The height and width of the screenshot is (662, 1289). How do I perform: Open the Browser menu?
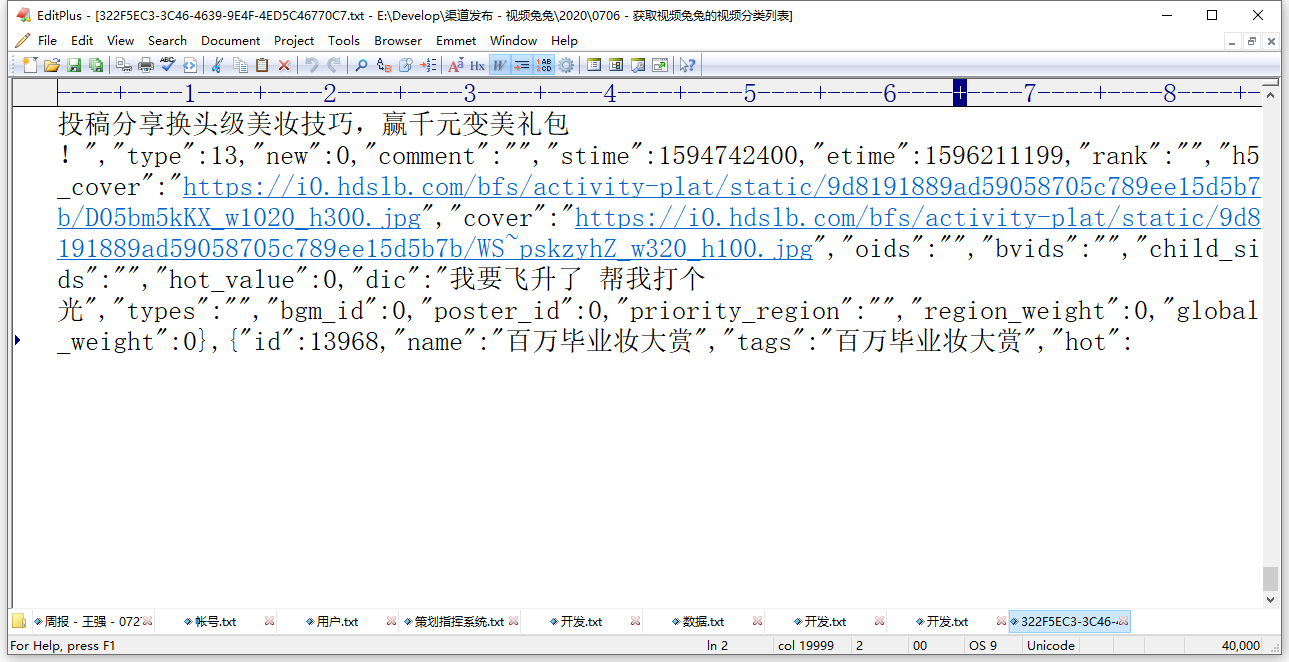click(x=398, y=40)
